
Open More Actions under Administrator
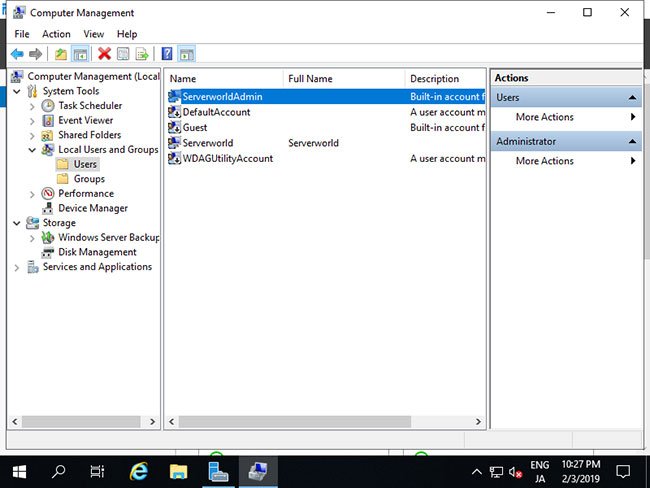coord(544,161)
